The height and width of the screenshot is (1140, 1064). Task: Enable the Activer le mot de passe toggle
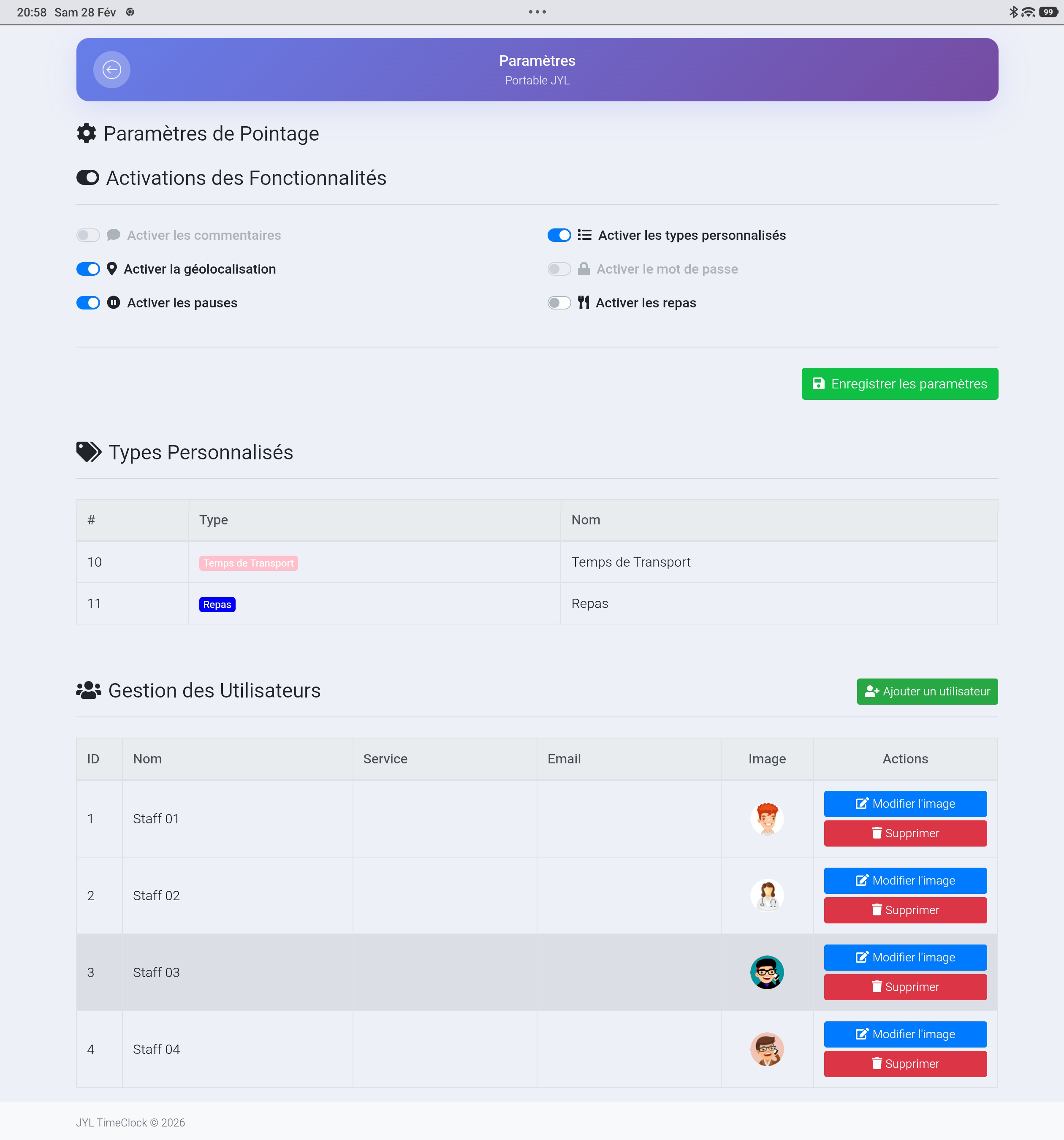click(559, 269)
